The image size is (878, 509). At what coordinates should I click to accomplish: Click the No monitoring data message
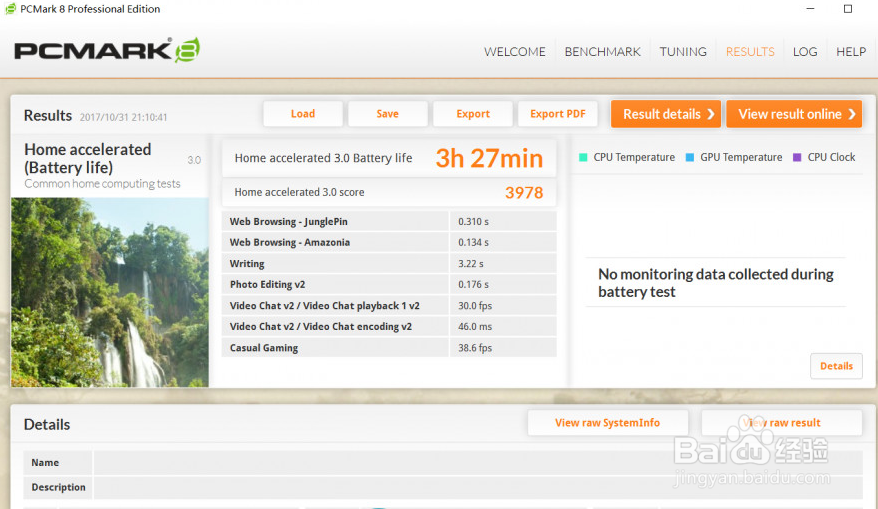click(716, 283)
